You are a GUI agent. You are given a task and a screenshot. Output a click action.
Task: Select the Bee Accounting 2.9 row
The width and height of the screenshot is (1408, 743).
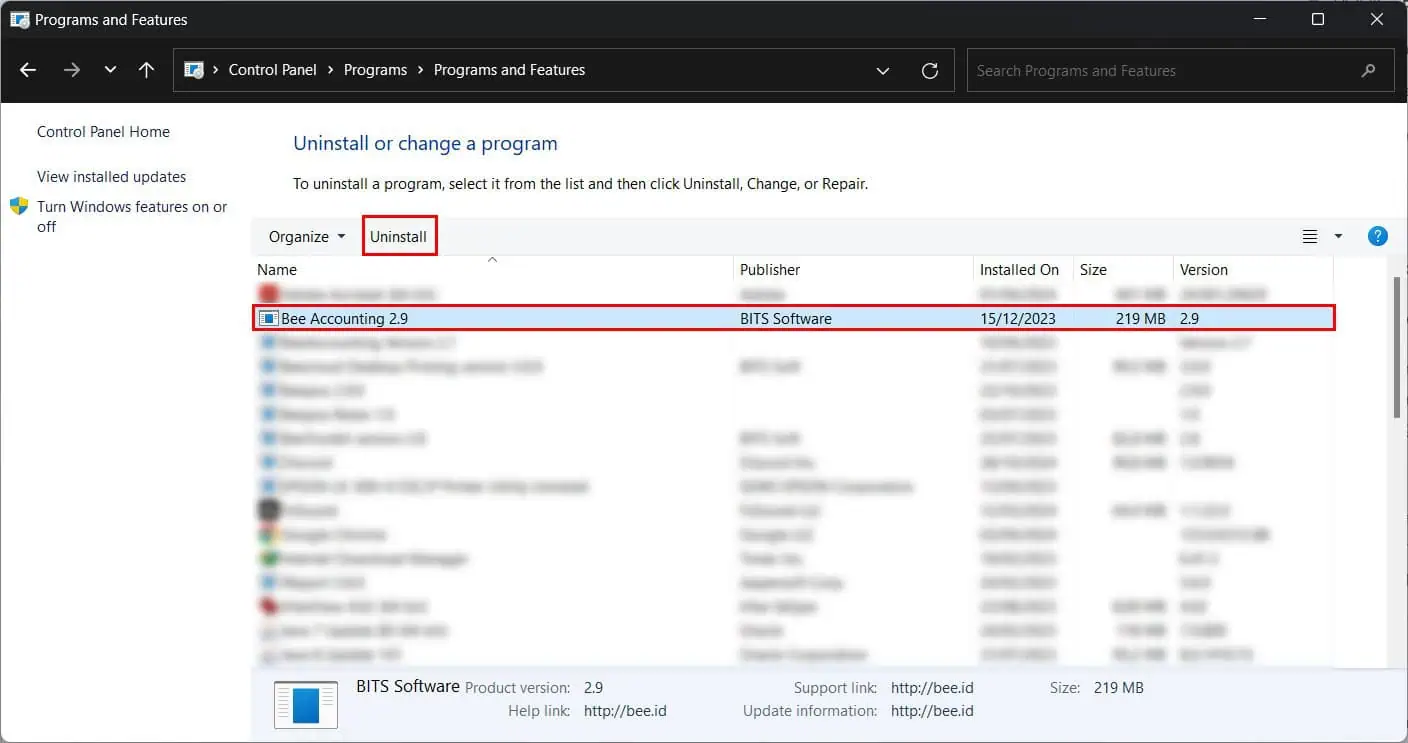(x=793, y=318)
